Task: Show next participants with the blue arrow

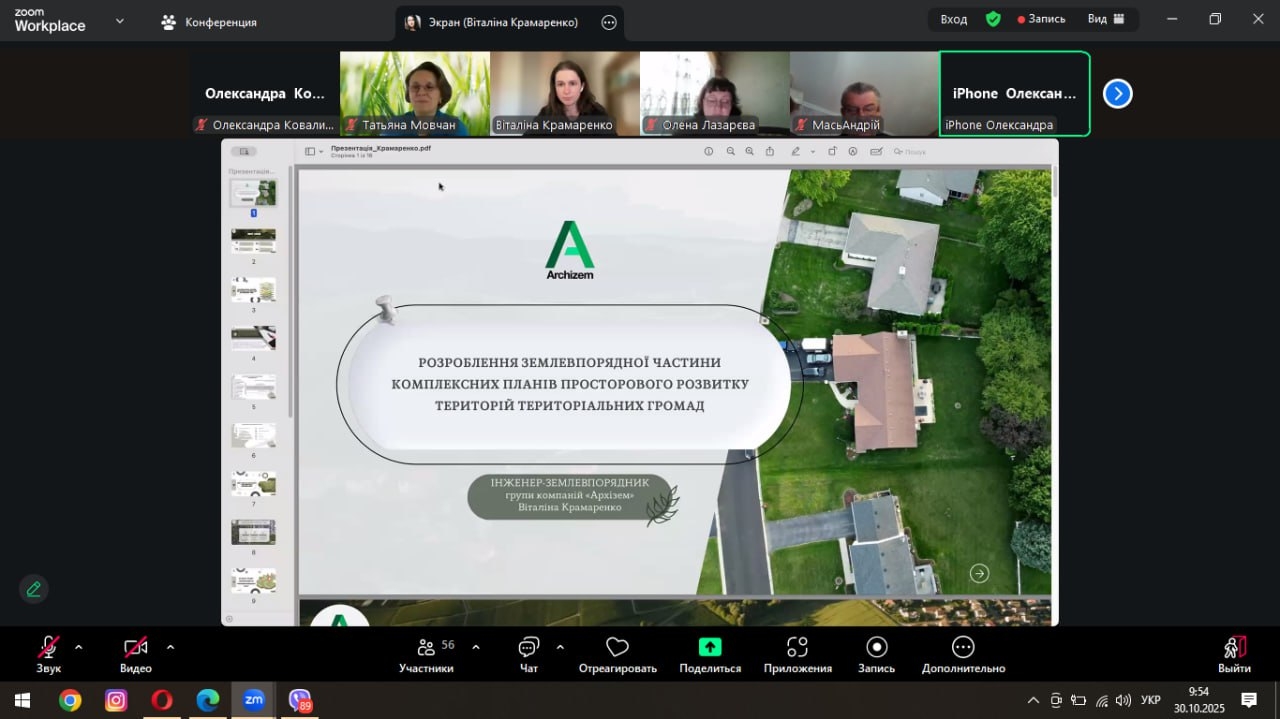Action: (1117, 94)
